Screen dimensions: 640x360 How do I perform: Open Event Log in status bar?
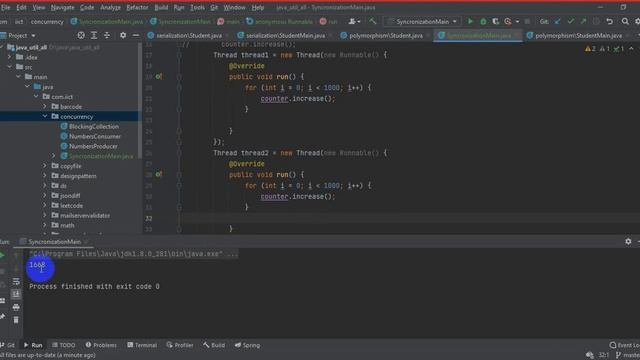click(624, 345)
